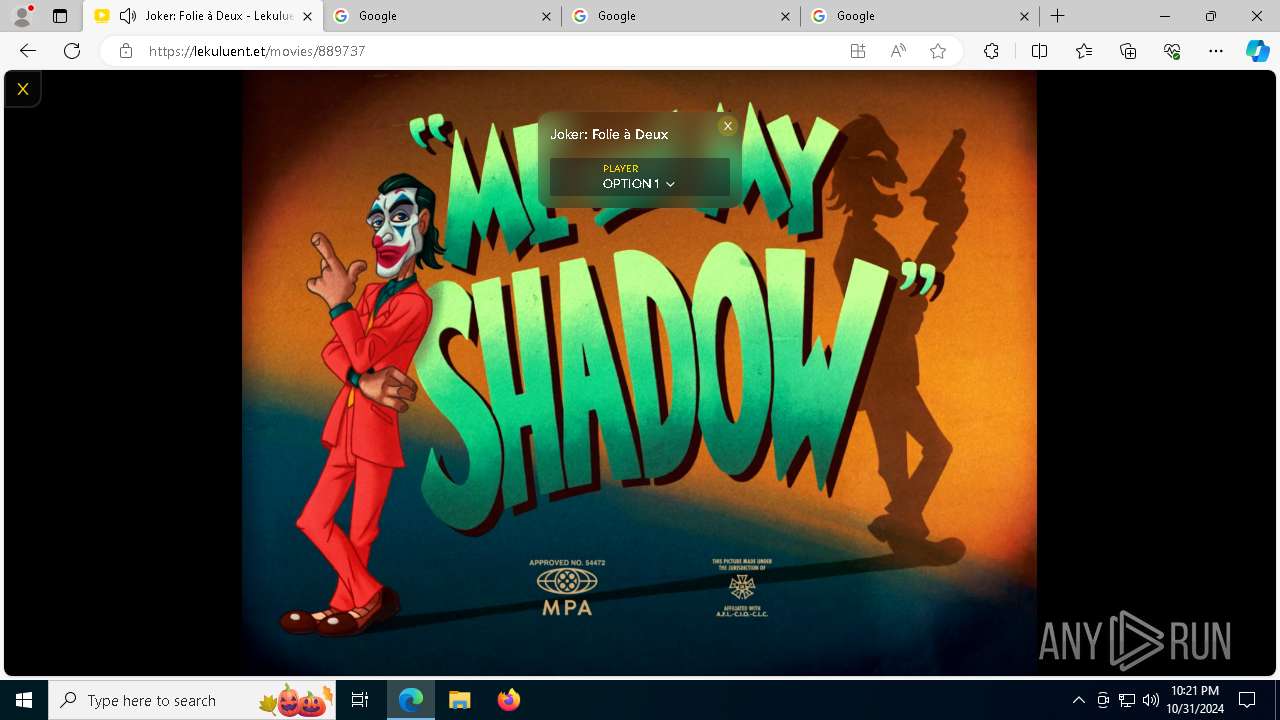Viewport: 1280px width, 720px height.
Task: Close the first Google tab
Action: [546, 16]
